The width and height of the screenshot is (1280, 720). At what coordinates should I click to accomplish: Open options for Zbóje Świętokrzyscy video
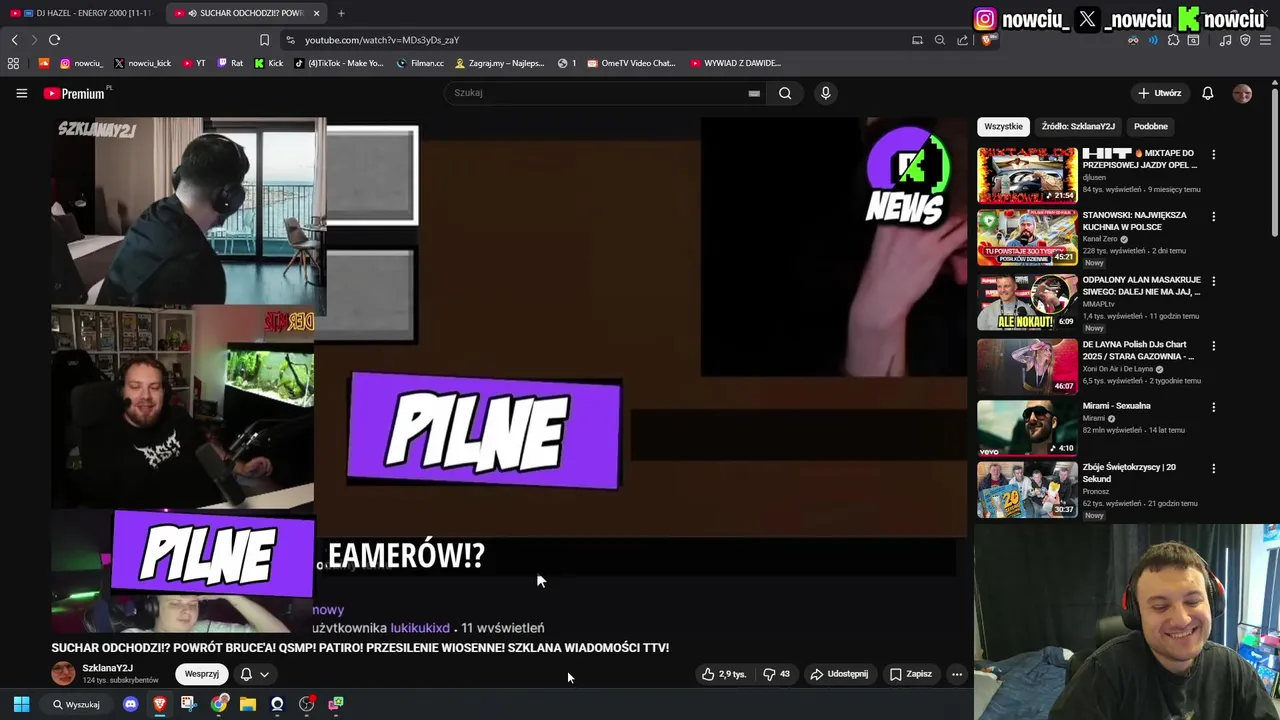coord(1213,468)
